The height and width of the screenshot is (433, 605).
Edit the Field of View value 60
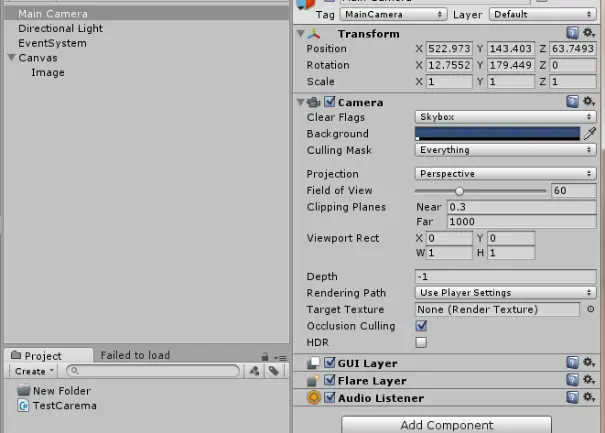pos(574,190)
